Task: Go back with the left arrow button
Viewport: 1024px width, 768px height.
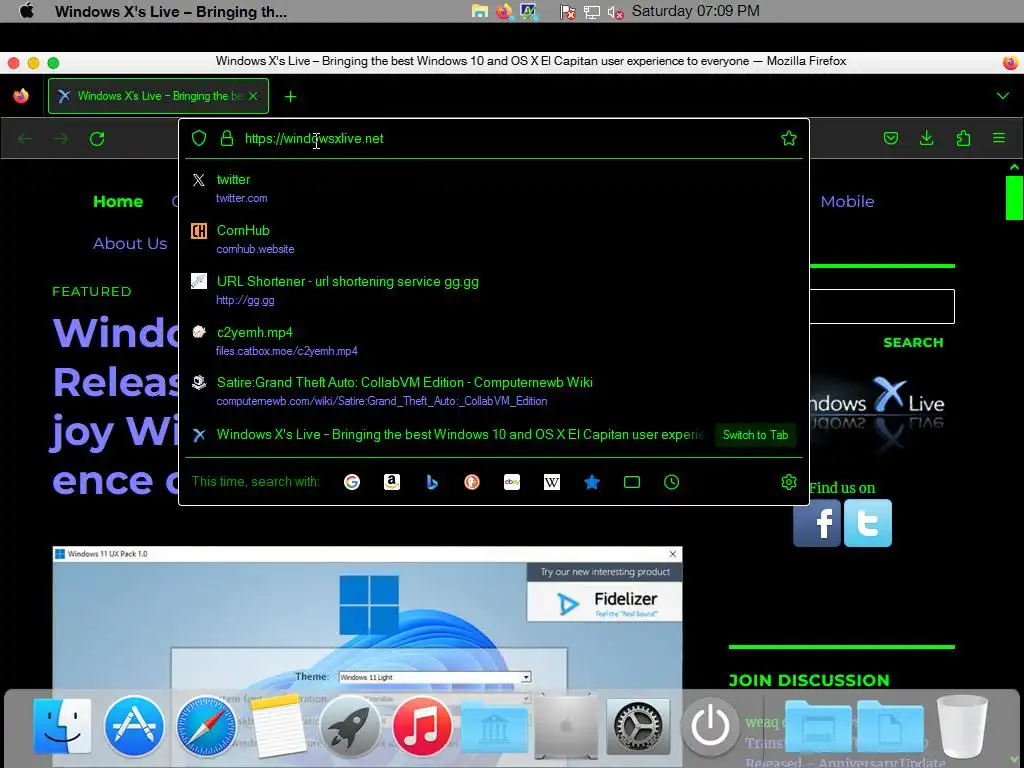Action: coord(25,138)
